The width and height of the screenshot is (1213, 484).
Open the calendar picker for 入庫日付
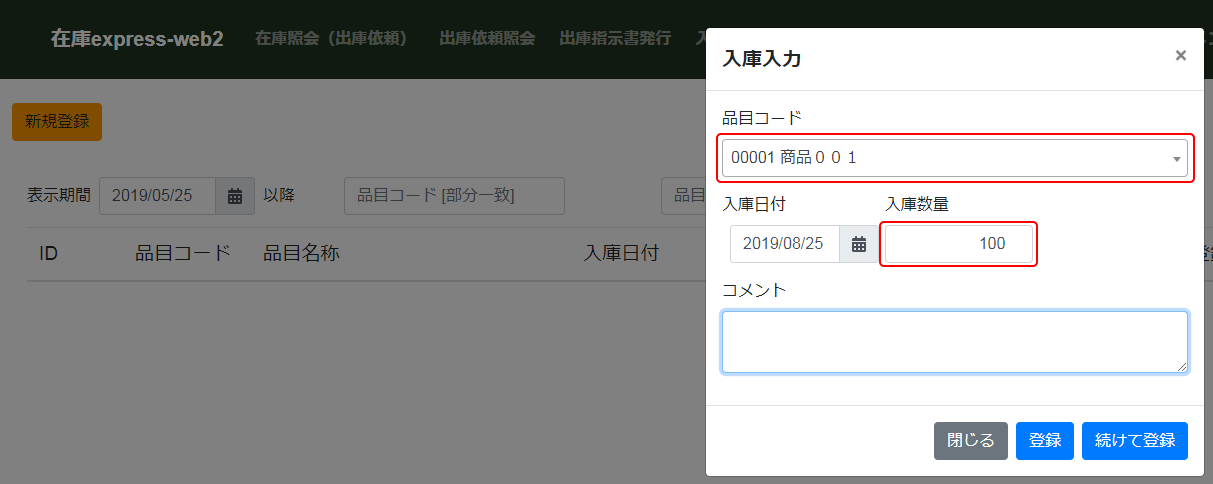point(858,244)
